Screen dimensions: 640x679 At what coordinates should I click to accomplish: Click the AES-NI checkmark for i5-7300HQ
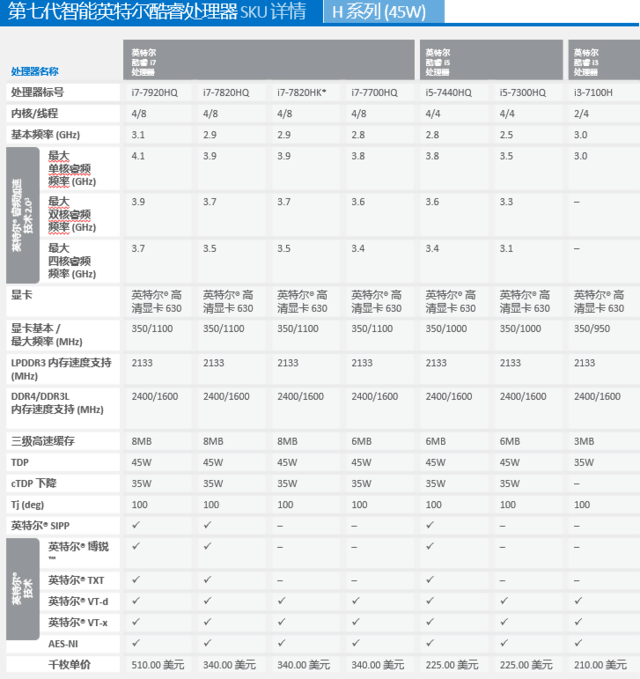pyautogui.click(x=504, y=643)
